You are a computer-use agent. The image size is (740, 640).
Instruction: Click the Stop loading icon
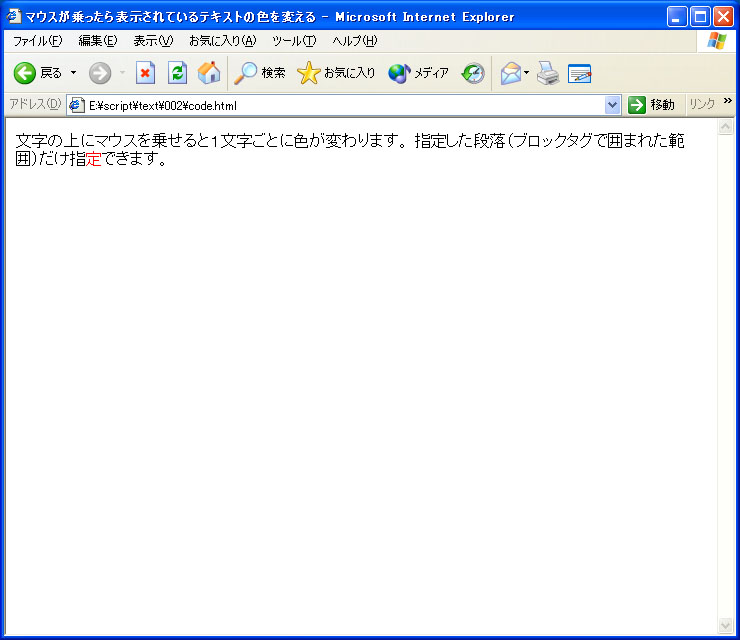(145, 73)
